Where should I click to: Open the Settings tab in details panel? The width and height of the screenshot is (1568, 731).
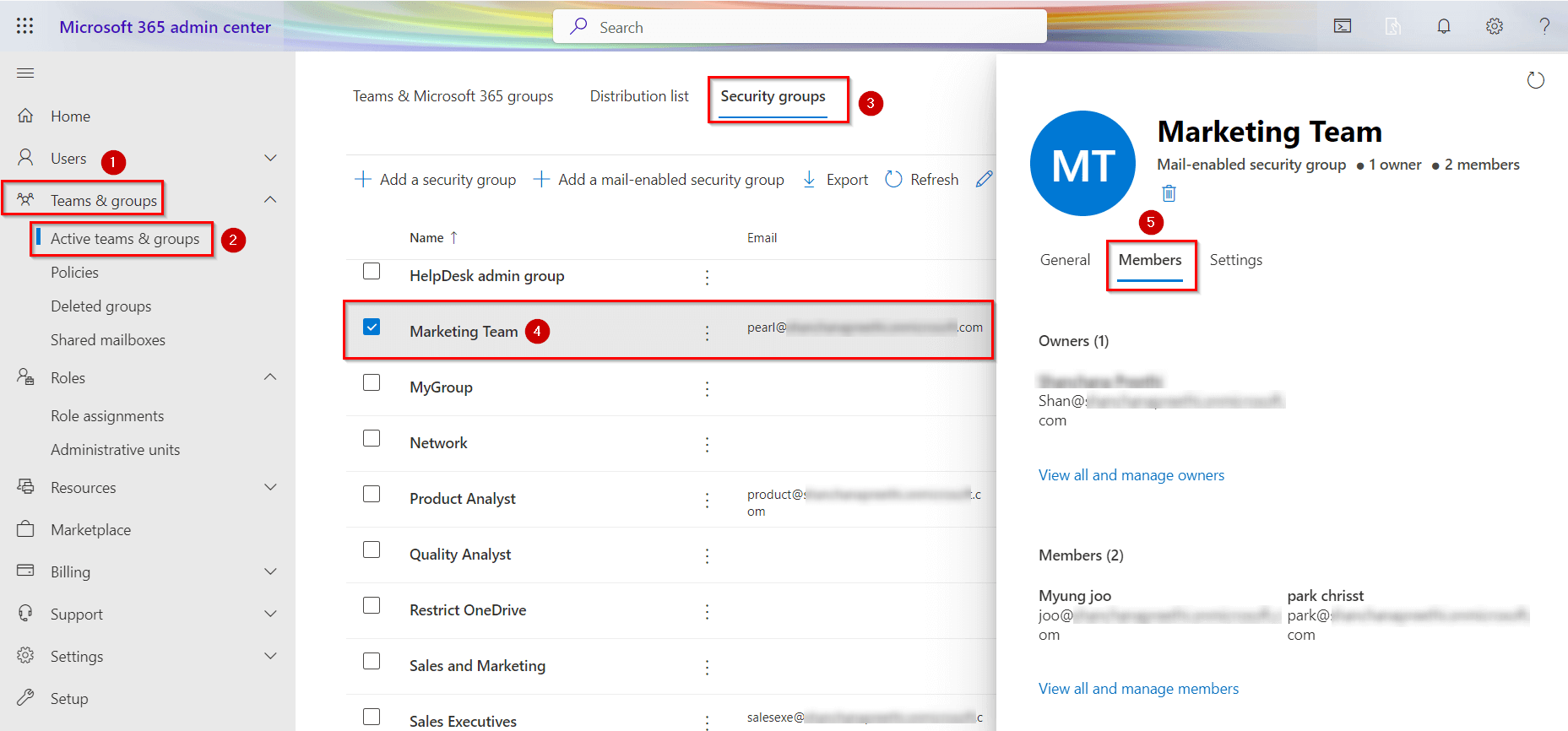point(1236,260)
